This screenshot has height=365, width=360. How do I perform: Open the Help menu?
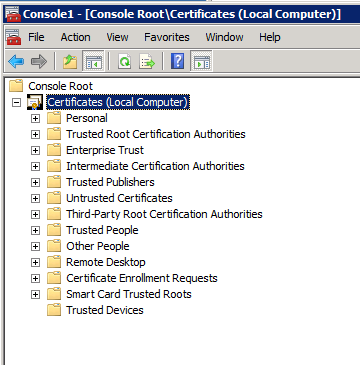coord(270,37)
